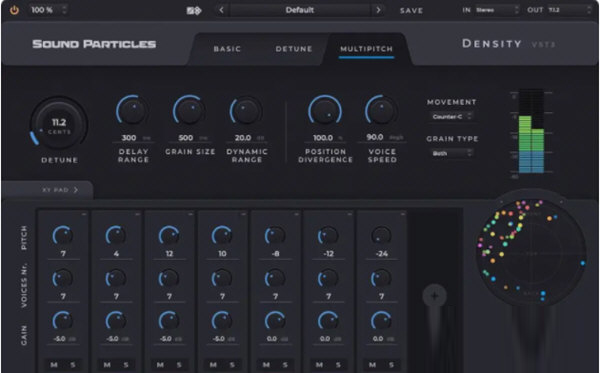Click the 90.0 Voice Speed value

tap(375, 137)
